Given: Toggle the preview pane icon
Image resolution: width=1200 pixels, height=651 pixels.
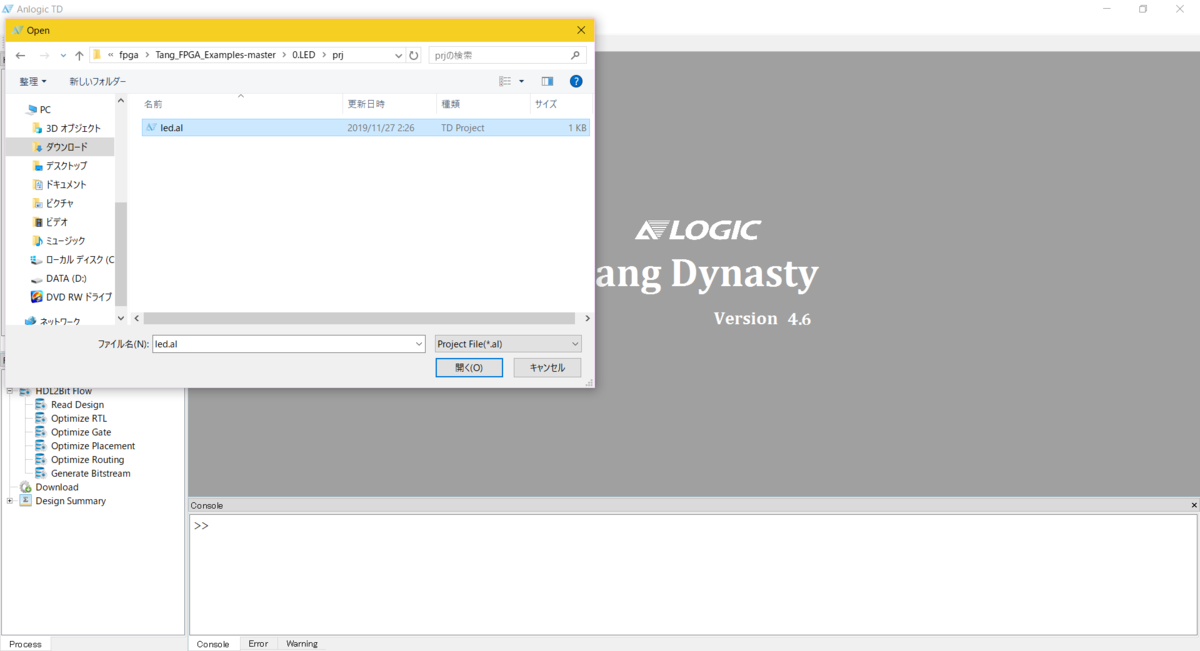Looking at the screenshot, I should [x=547, y=81].
